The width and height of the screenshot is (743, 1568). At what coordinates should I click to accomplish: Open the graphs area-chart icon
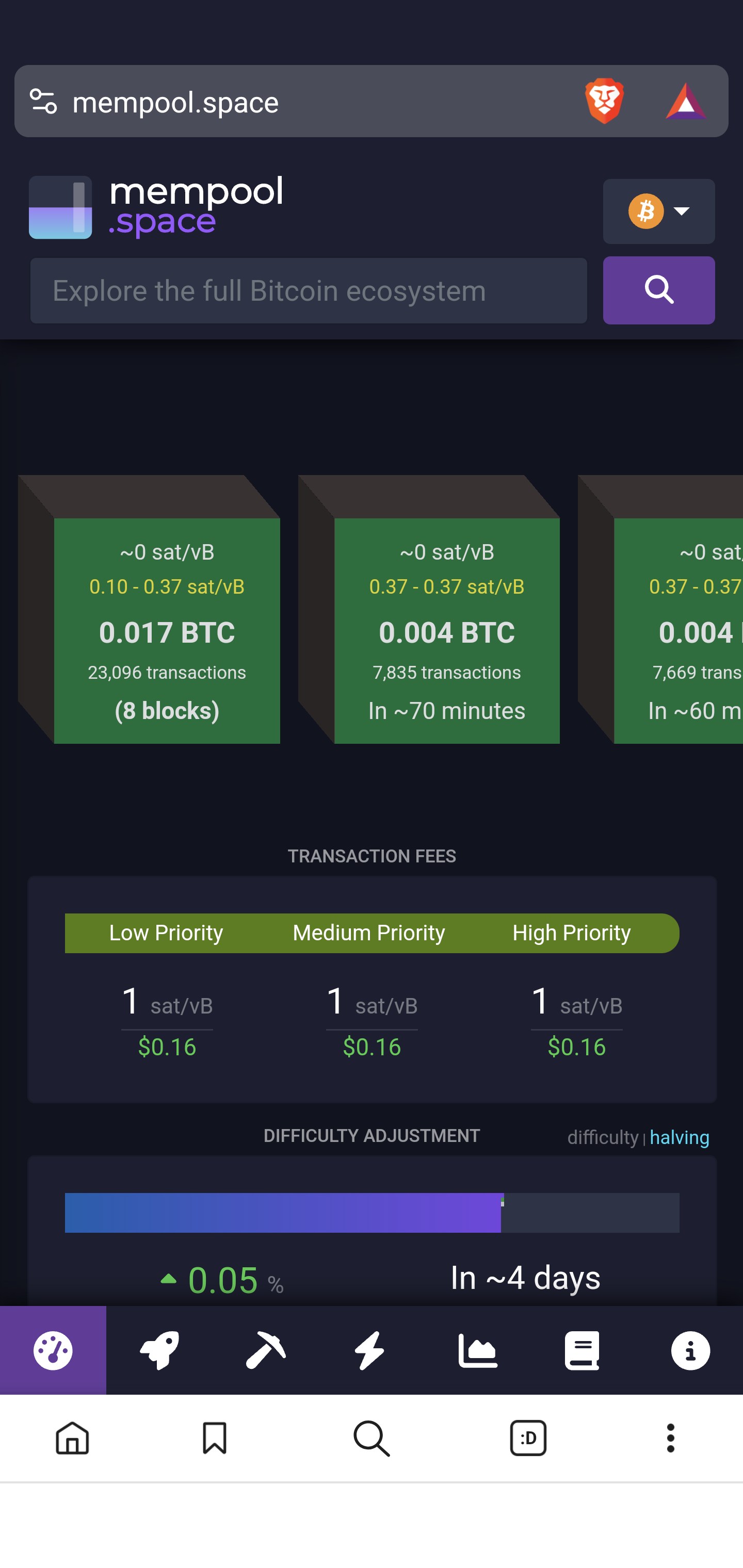point(477,1350)
